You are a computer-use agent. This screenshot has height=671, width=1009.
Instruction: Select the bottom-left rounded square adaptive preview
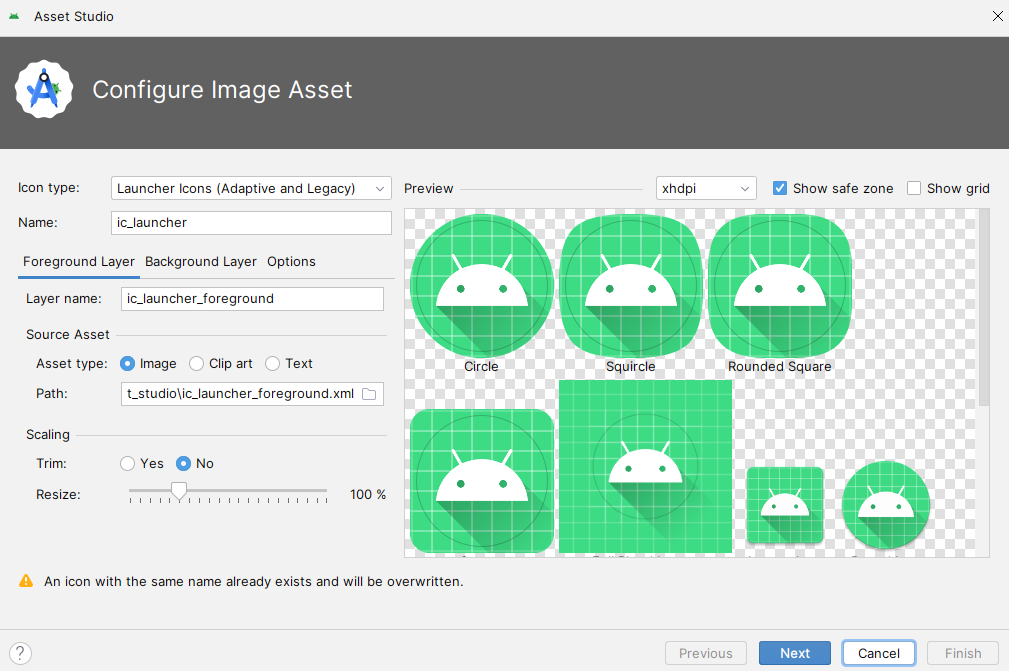481,481
